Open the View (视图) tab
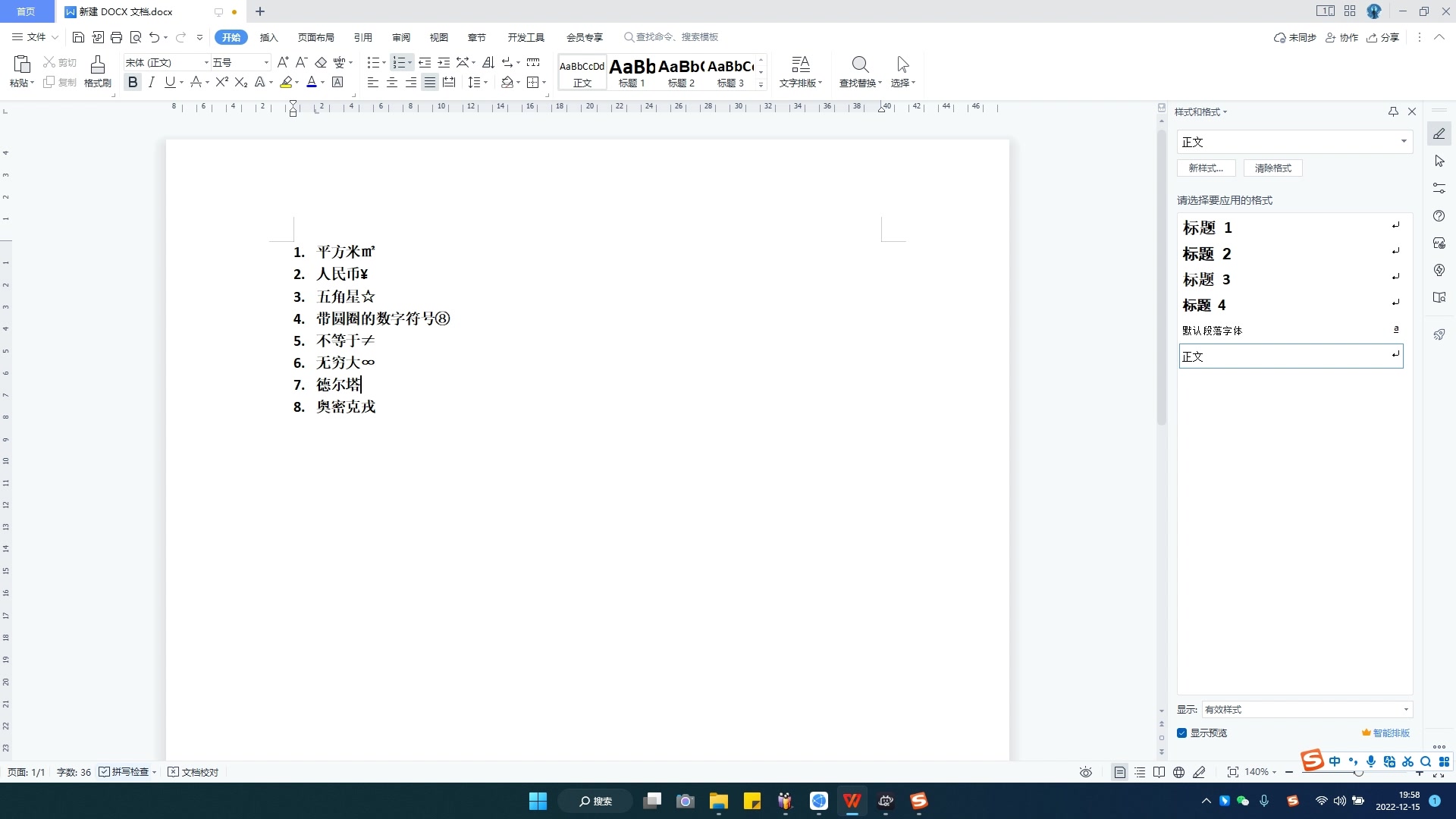The height and width of the screenshot is (819, 1456). tap(438, 37)
